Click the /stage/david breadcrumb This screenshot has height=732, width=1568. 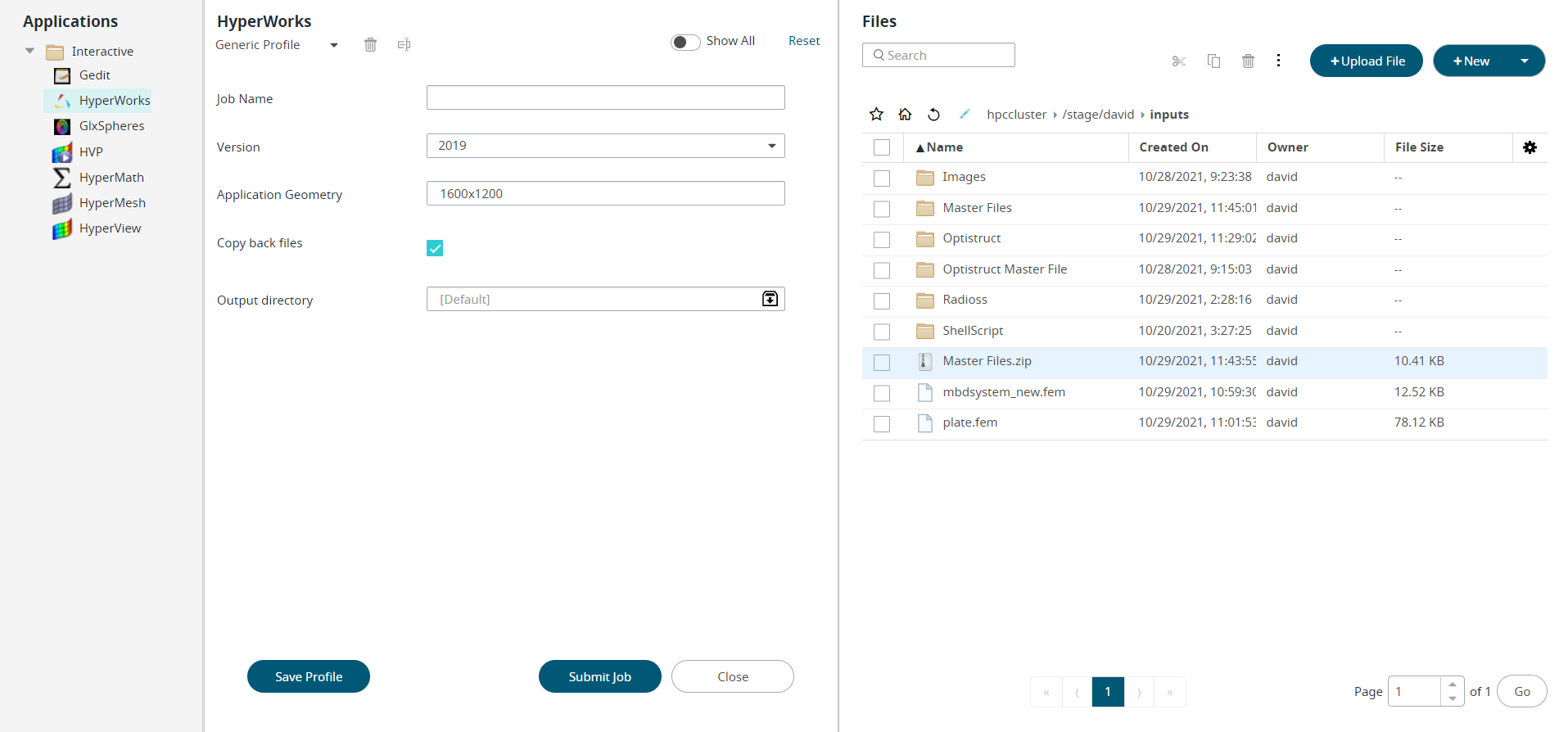pyautogui.click(x=1098, y=115)
